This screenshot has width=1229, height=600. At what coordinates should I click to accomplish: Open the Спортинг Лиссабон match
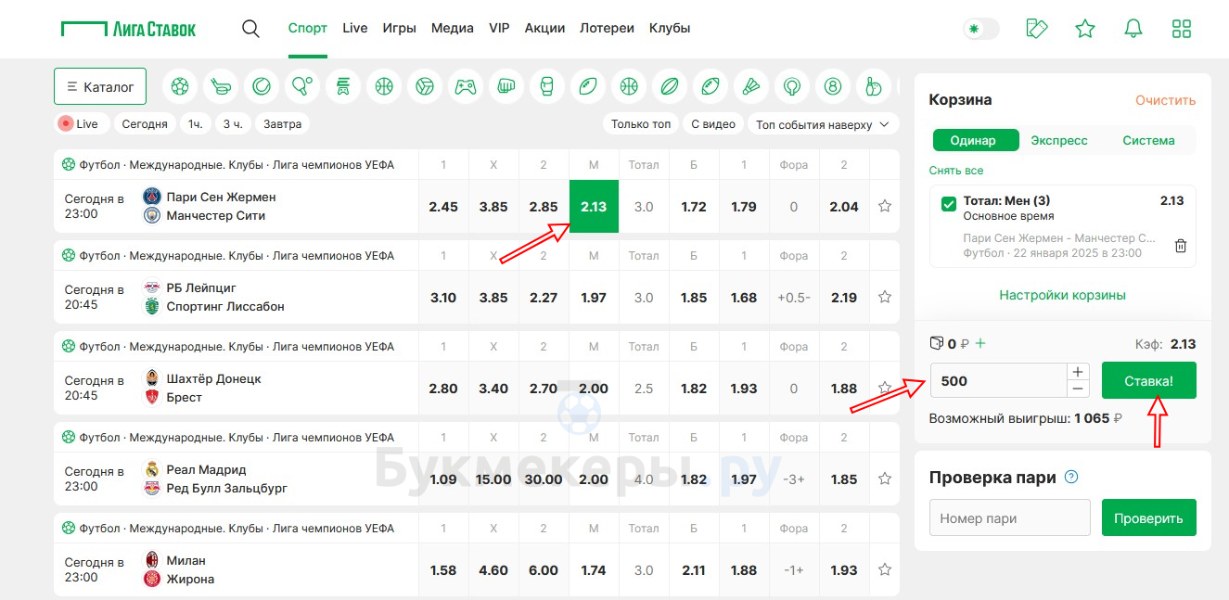pyautogui.click(x=225, y=306)
